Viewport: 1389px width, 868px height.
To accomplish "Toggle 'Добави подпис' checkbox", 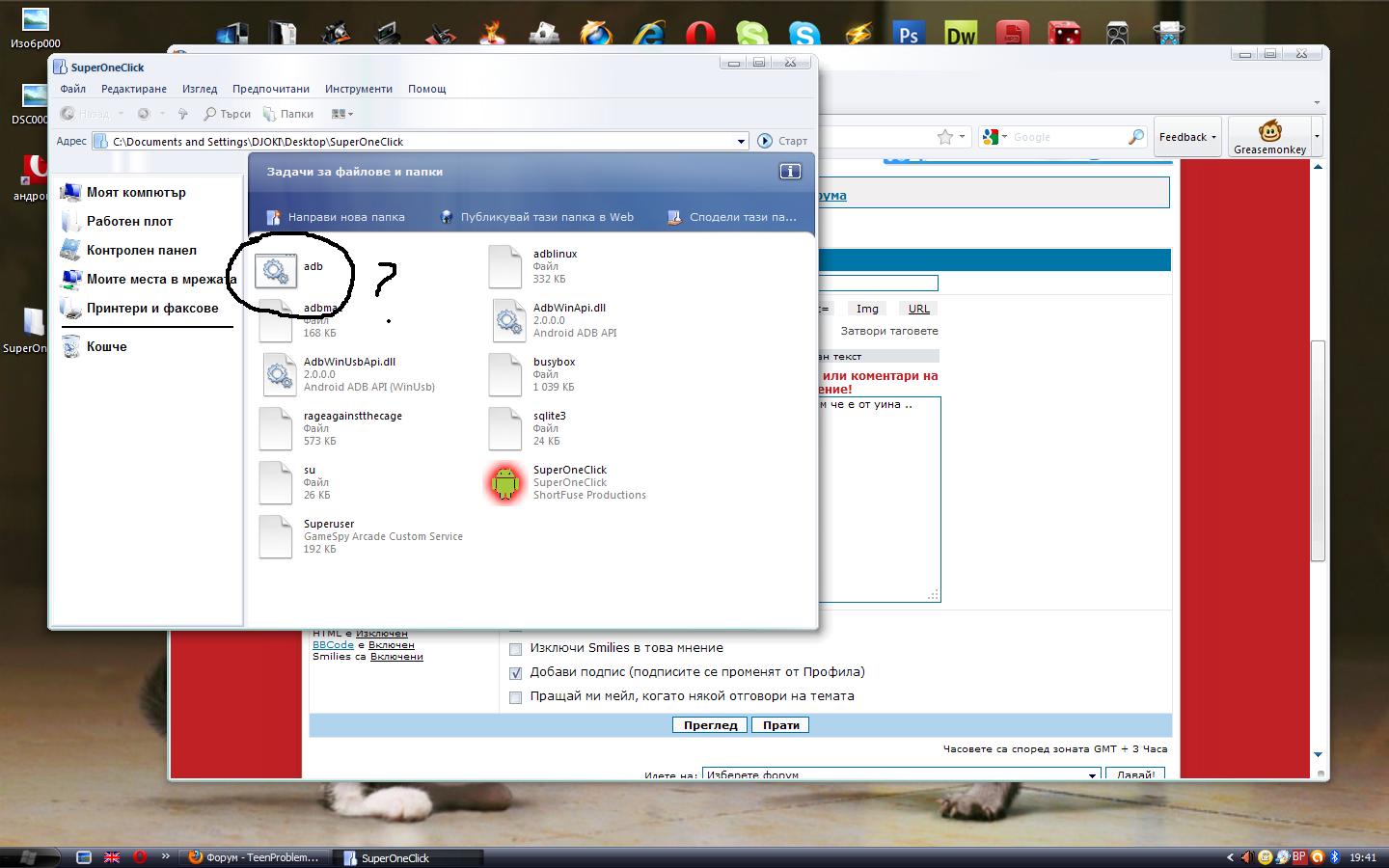I will tap(515, 673).
